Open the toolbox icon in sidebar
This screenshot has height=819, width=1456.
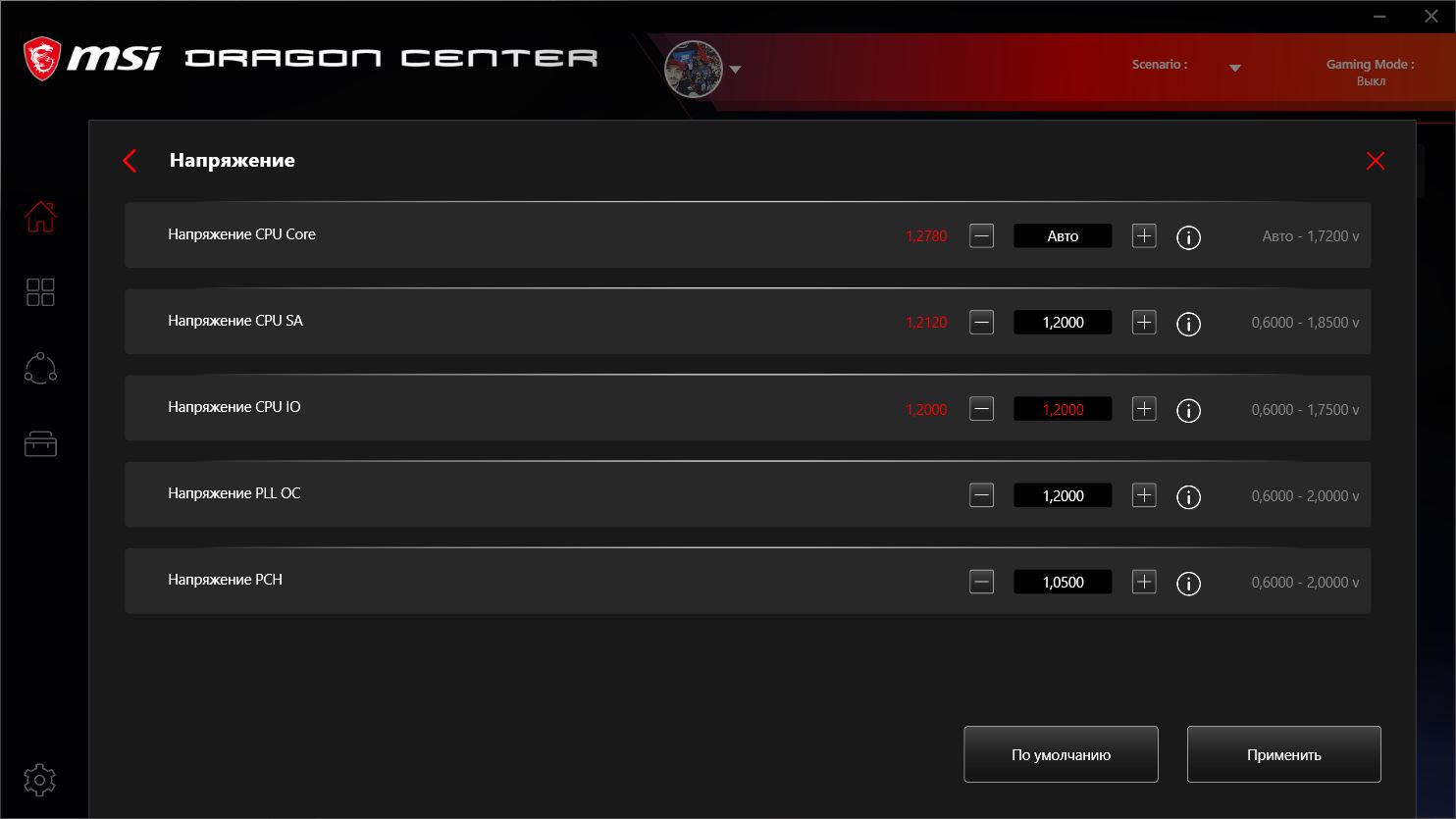[40, 444]
